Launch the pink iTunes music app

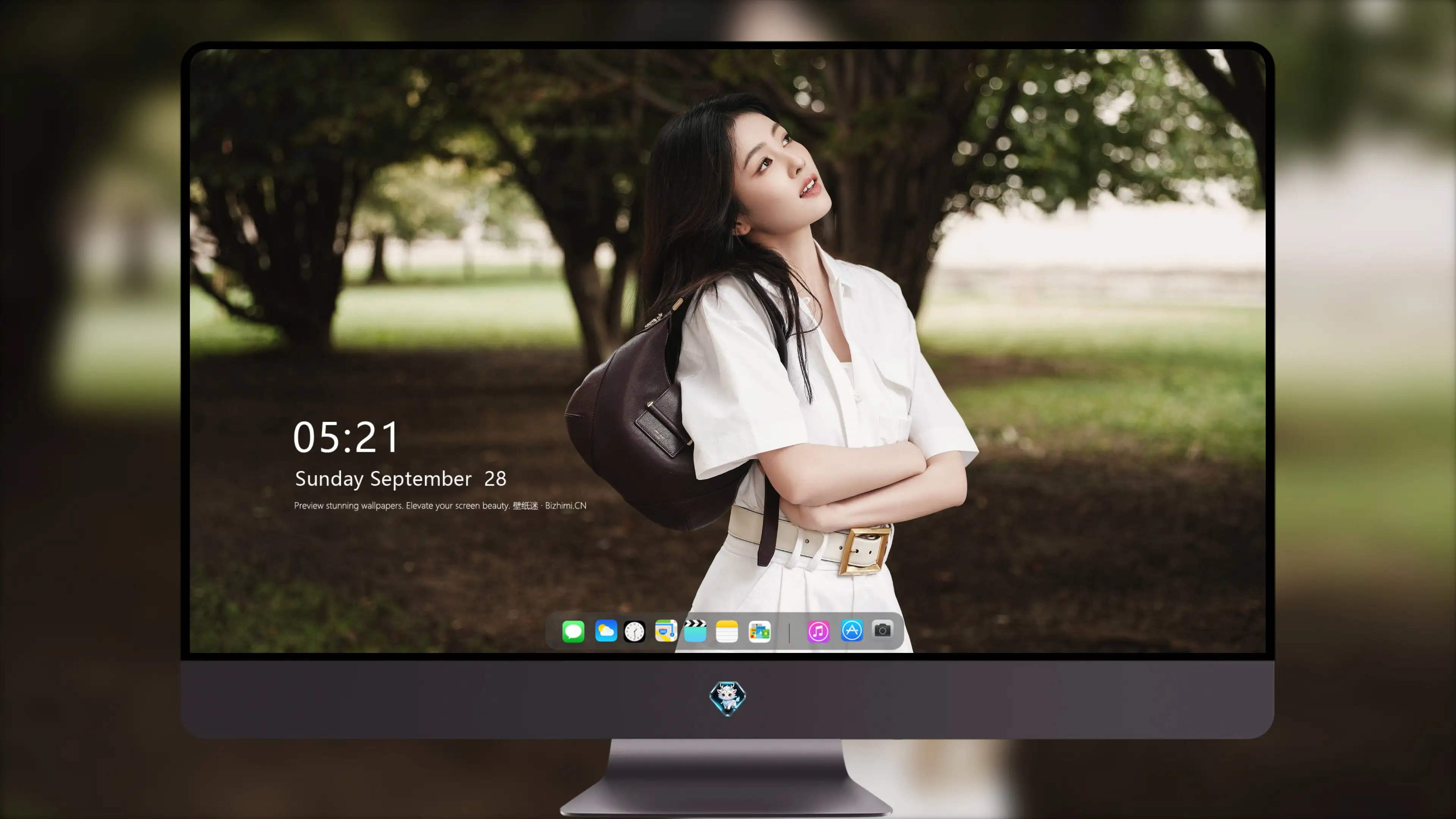pos(819,631)
